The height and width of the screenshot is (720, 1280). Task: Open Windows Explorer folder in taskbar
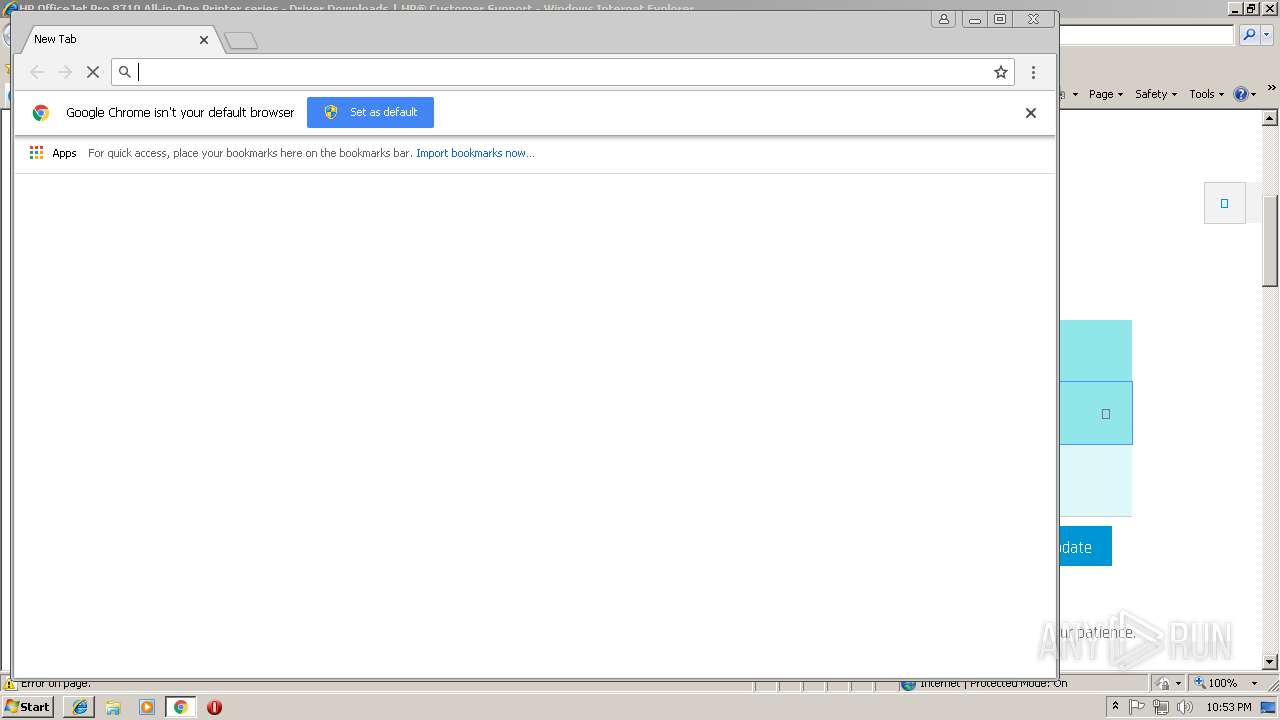[x=113, y=706]
